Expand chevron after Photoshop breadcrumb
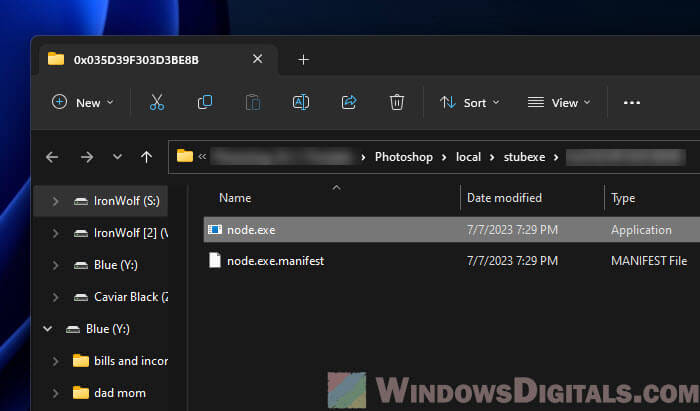Image resolution: width=700 pixels, height=411 pixels. [444, 158]
